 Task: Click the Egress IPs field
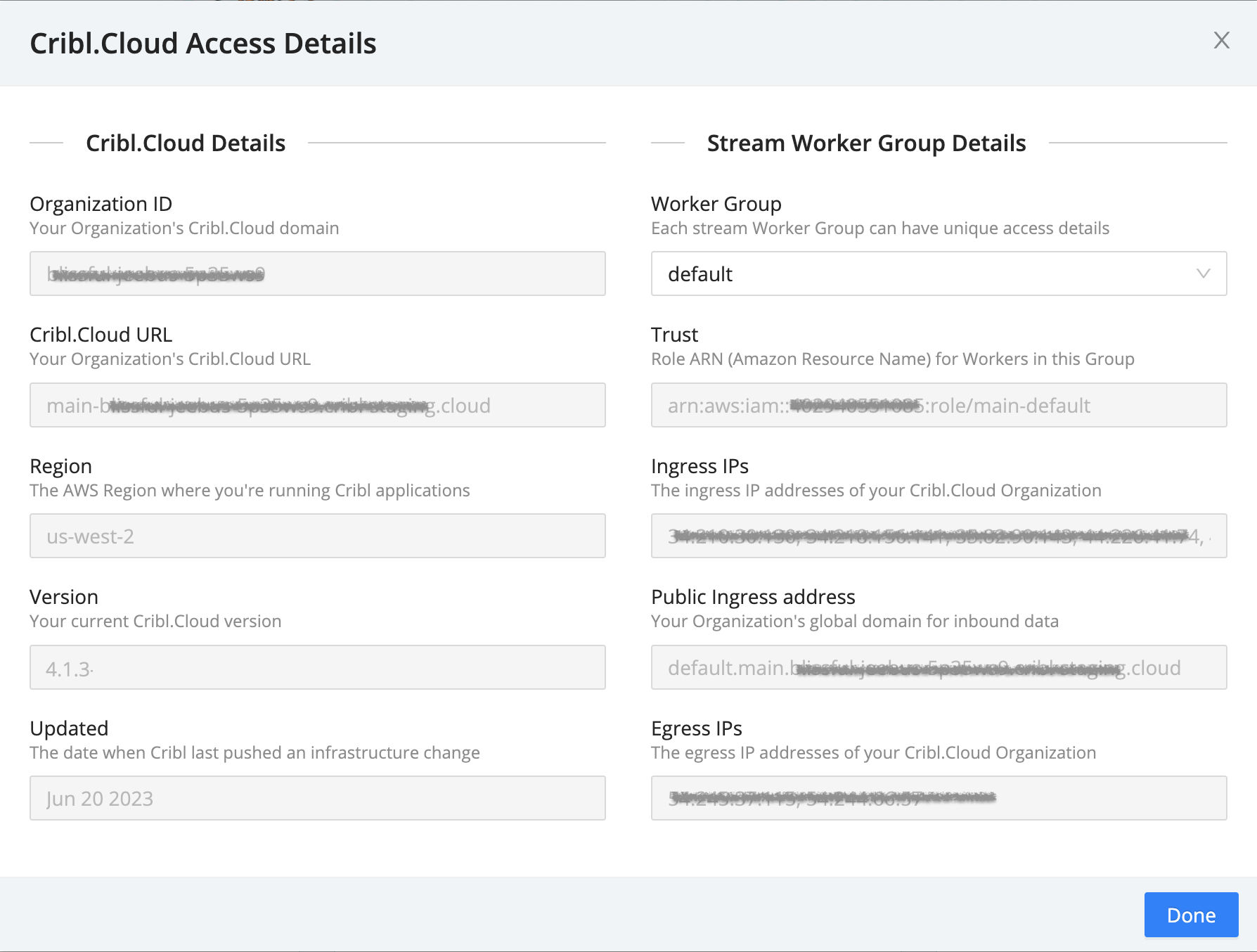(939, 798)
